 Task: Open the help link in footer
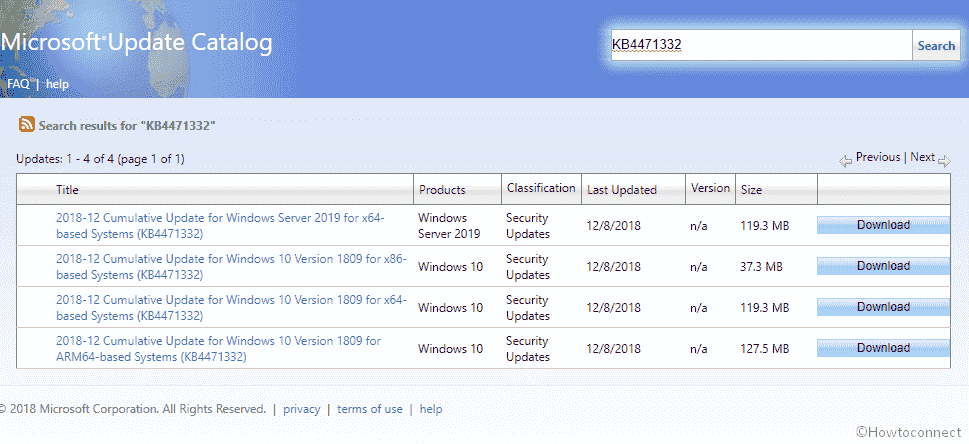(x=431, y=409)
